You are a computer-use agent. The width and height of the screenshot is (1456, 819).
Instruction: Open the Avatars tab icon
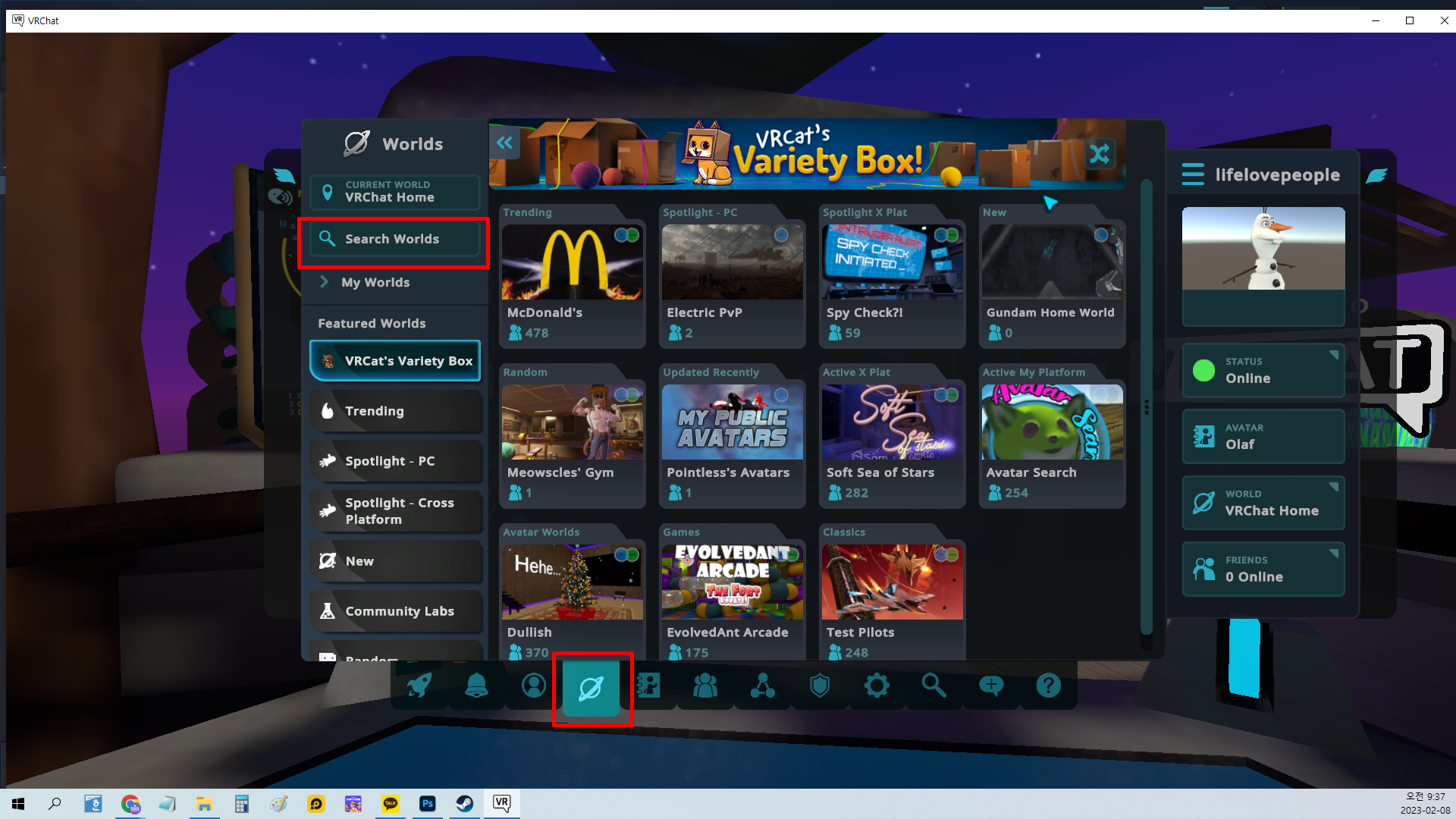[x=648, y=686]
